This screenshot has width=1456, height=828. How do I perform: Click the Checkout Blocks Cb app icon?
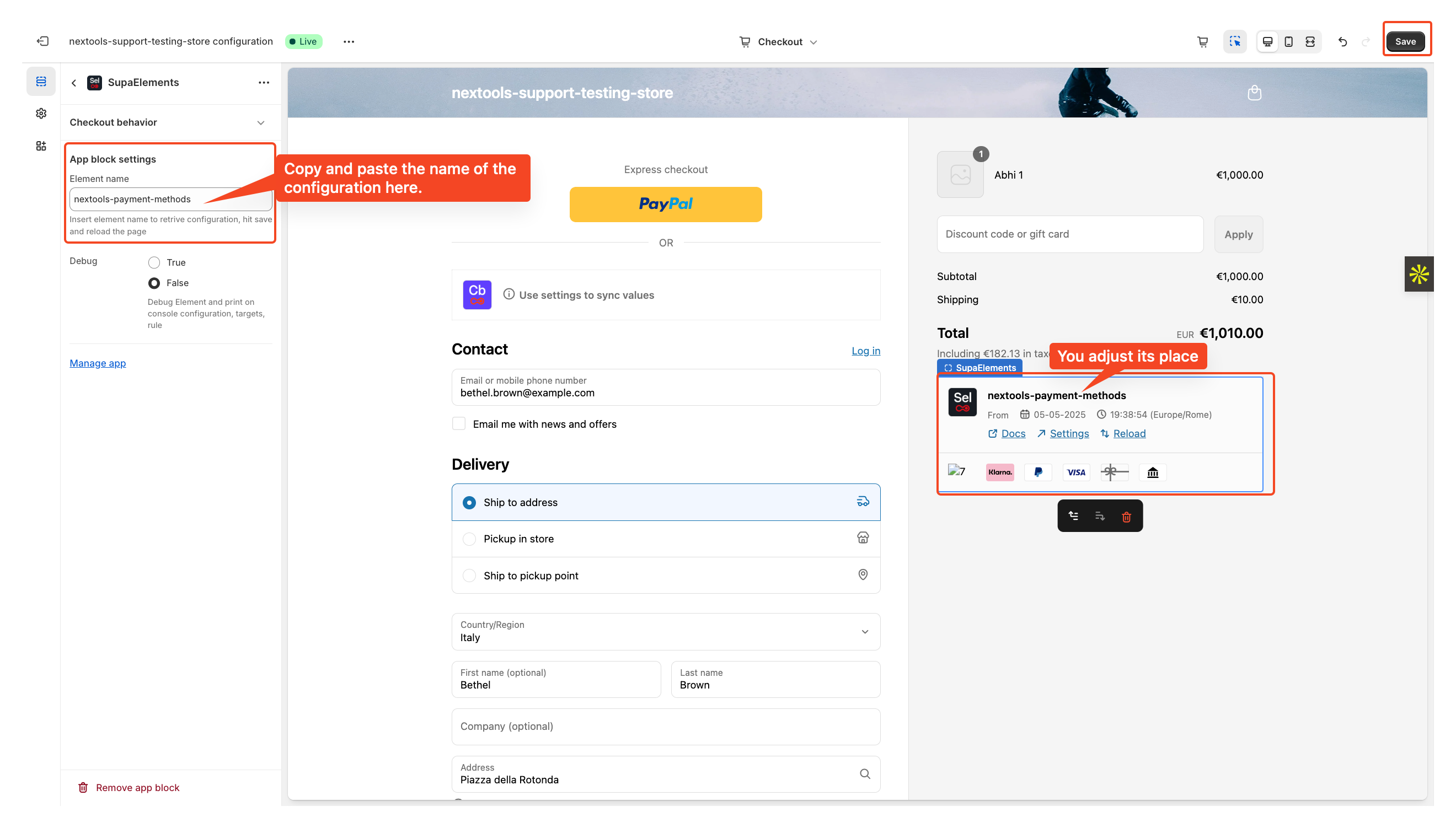[477, 294]
